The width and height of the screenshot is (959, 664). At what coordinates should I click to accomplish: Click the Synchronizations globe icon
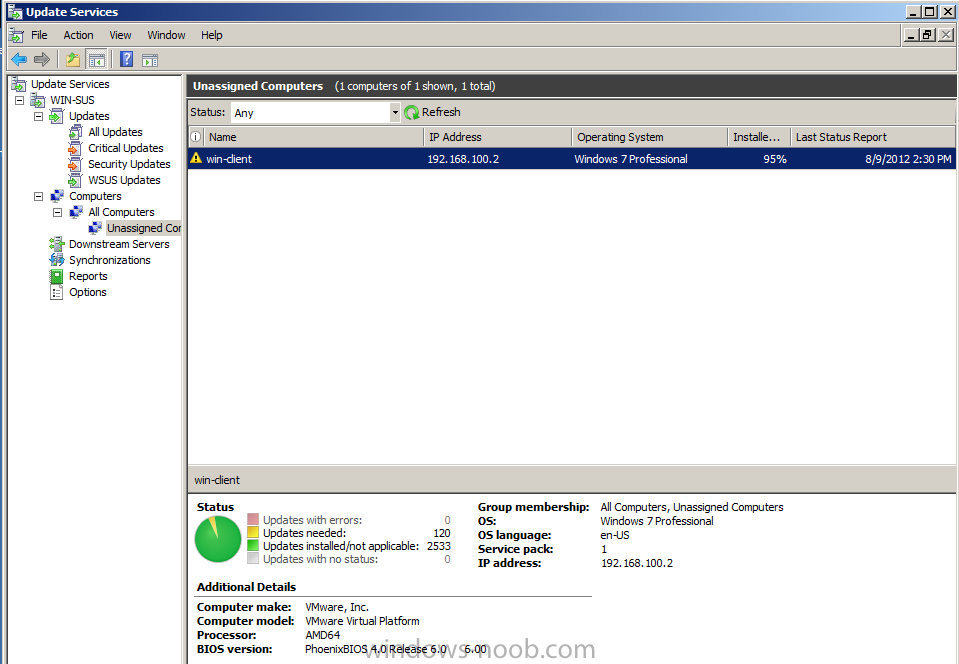57,260
